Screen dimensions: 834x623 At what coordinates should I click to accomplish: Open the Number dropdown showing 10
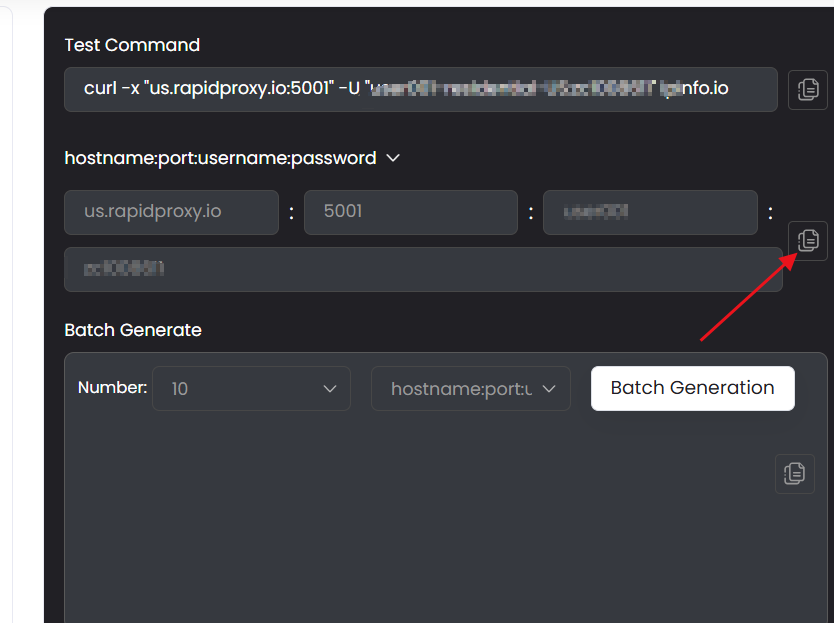pyautogui.click(x=250, y=389)
